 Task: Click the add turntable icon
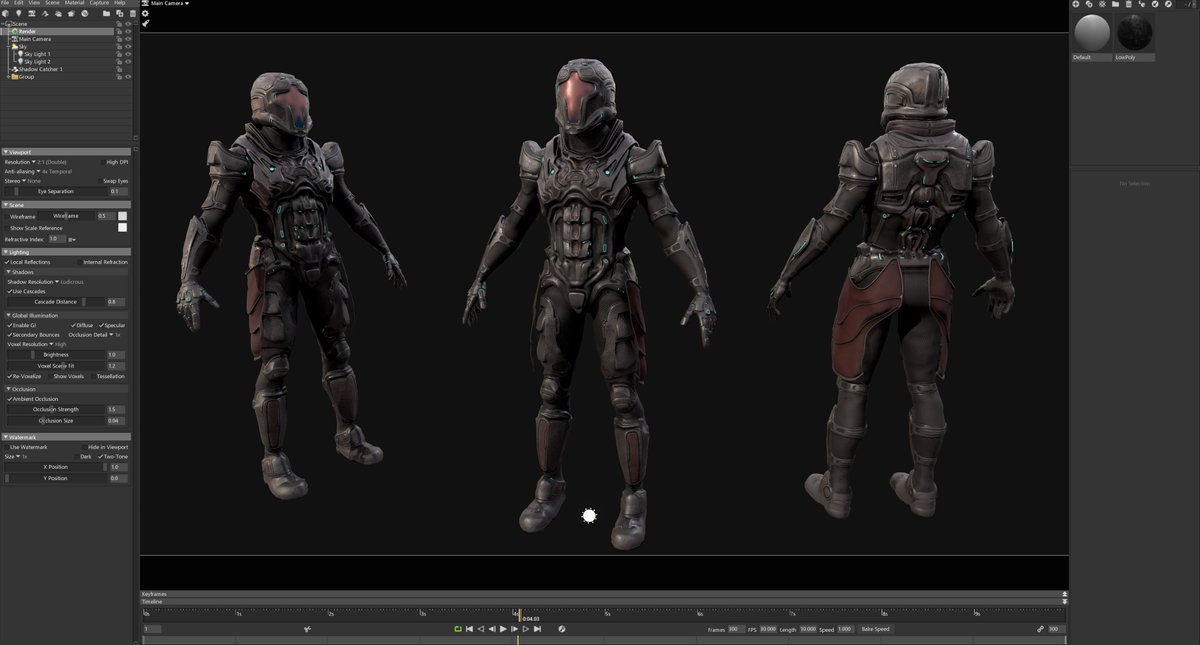coord(71,13)
